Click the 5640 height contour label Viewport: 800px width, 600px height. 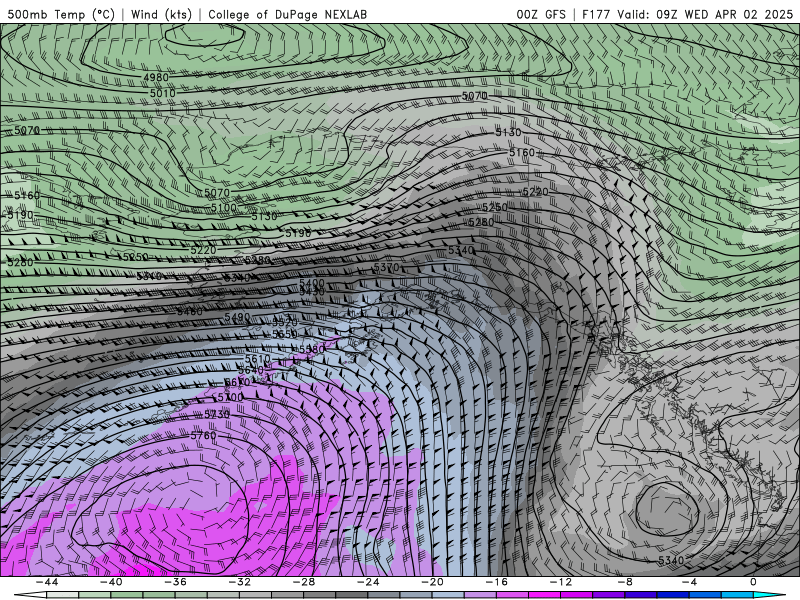coord(251,370)
